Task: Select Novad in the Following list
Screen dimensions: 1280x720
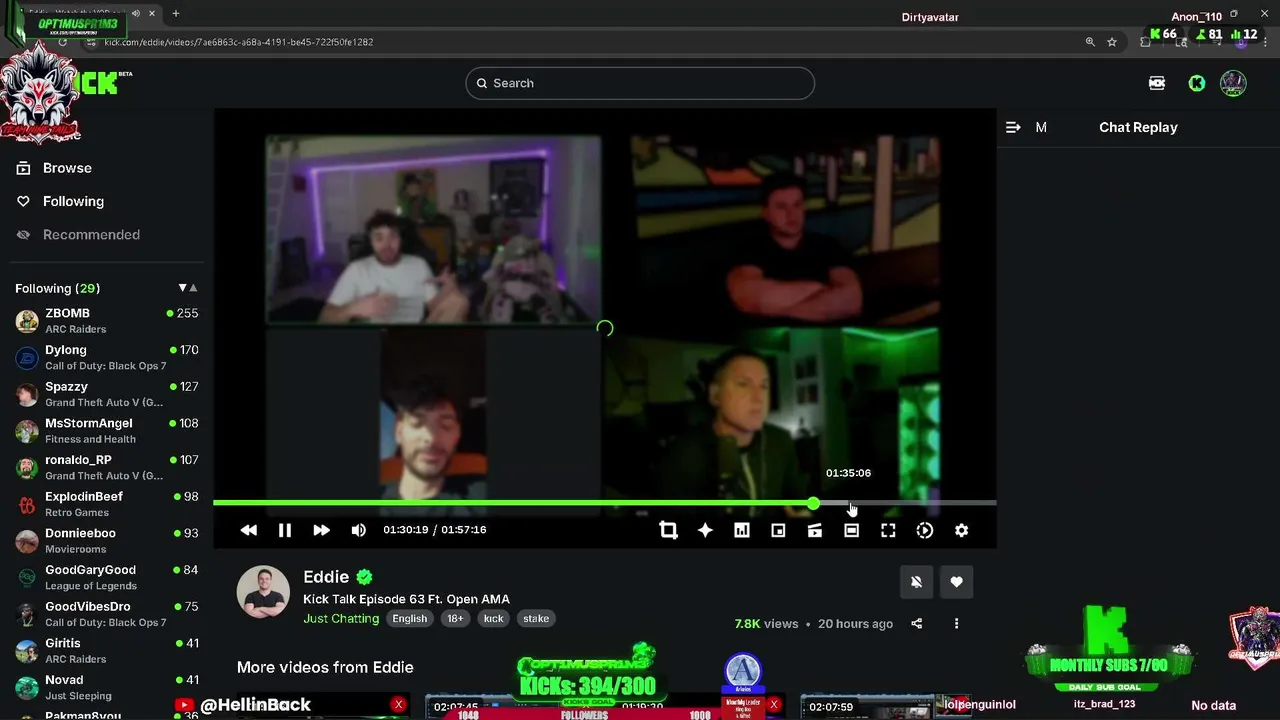Action: coord(106,687)
